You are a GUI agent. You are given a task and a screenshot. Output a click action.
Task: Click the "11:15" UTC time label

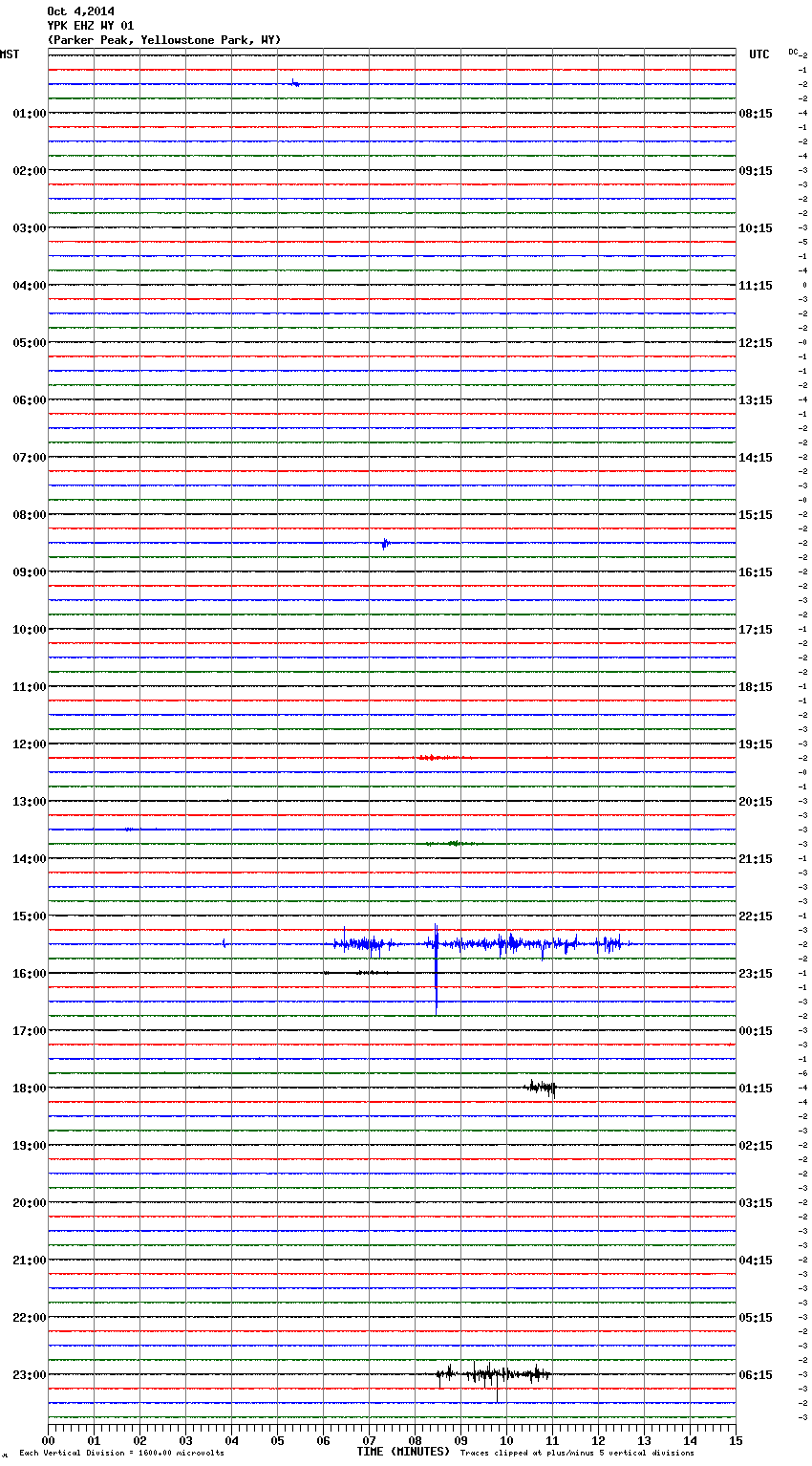[756, 286]
